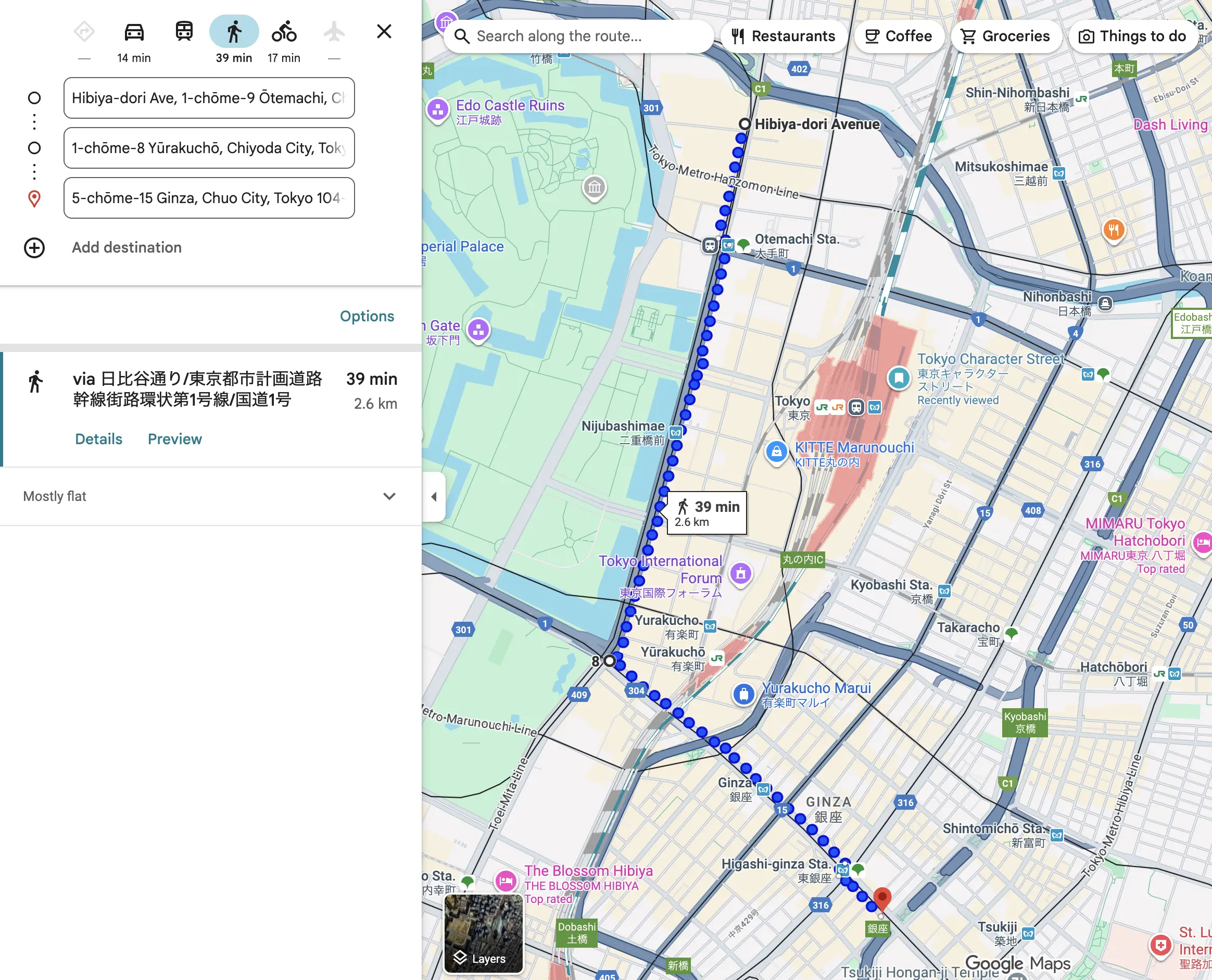Collapse the side panel arrow
Screen dimensions: 1212x980
434,497
